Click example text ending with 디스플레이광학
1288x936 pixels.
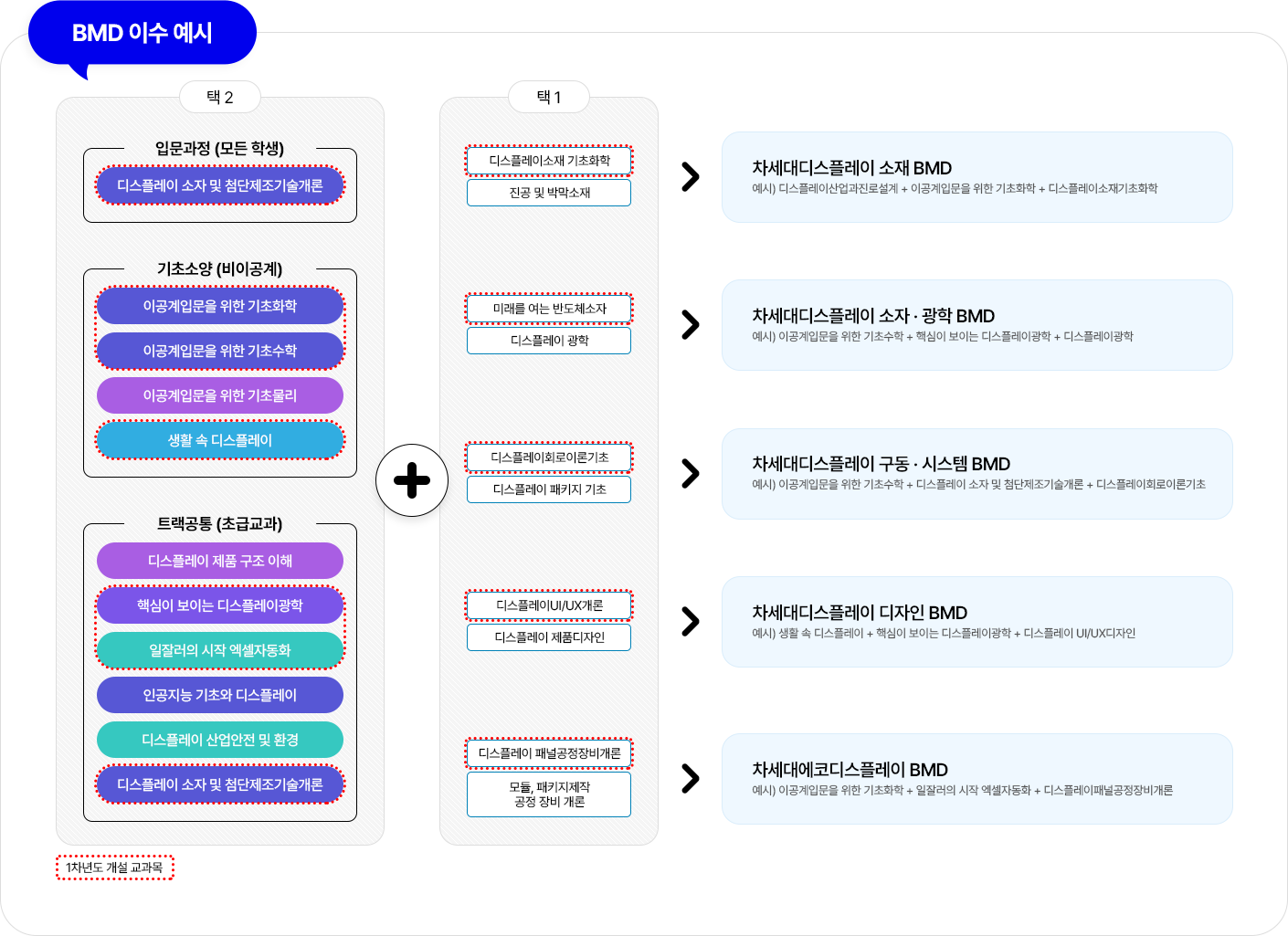(x=943, y=337)
